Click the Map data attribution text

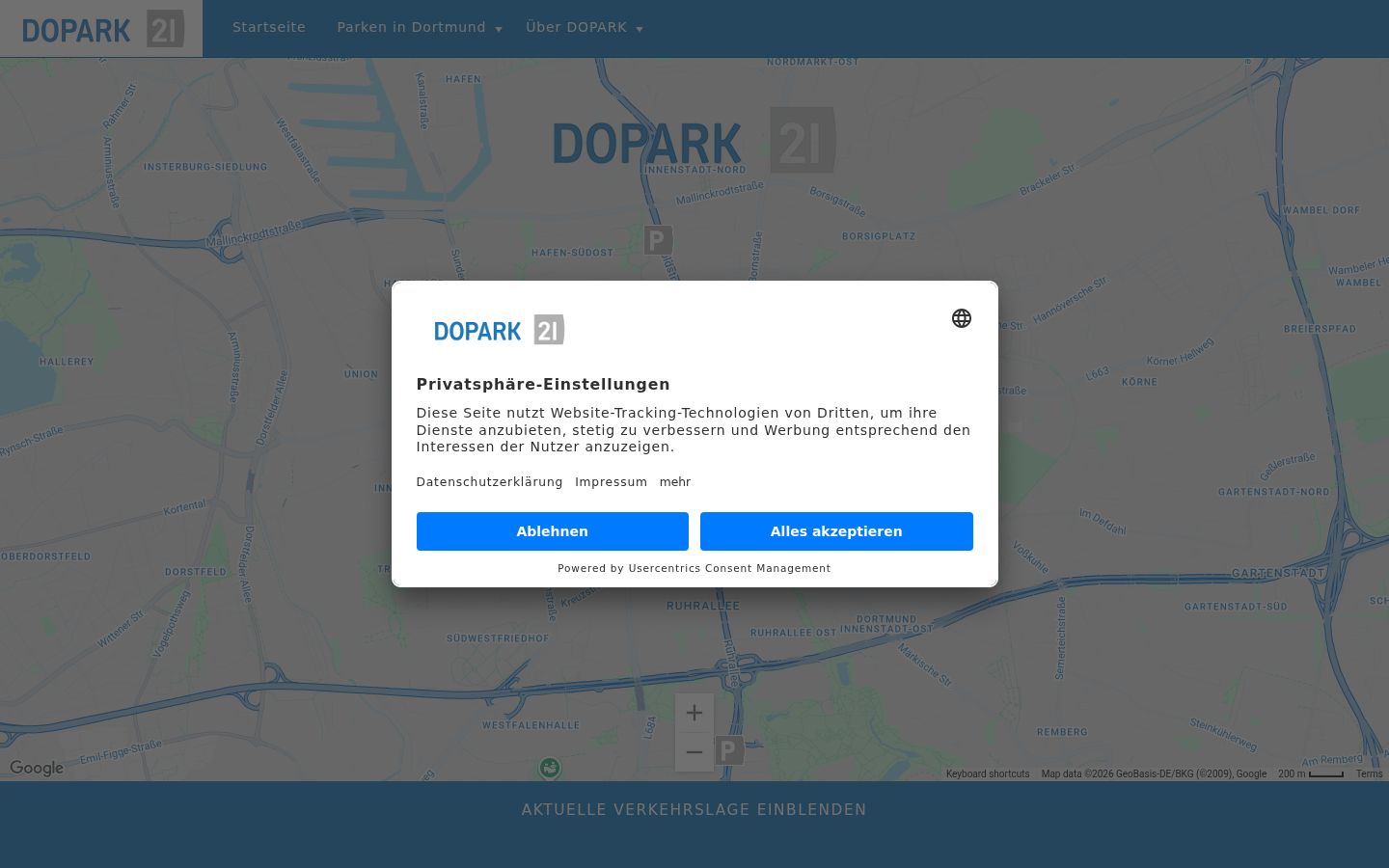1154,773
